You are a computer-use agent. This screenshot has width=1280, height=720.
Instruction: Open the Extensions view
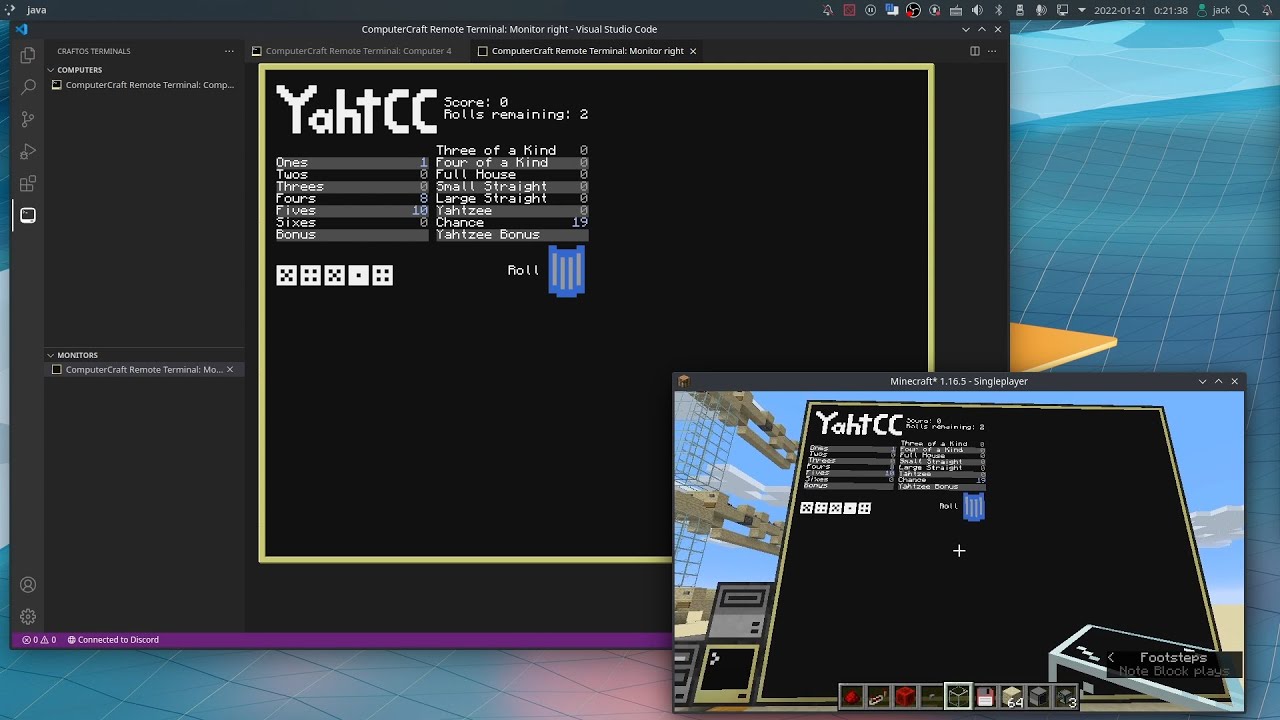(x=28, y=184)
